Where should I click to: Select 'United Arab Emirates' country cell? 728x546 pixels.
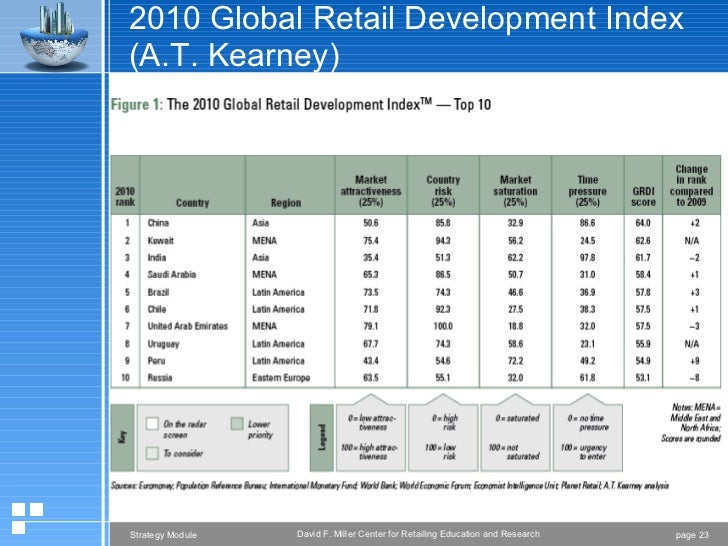(x=188, y=326)
